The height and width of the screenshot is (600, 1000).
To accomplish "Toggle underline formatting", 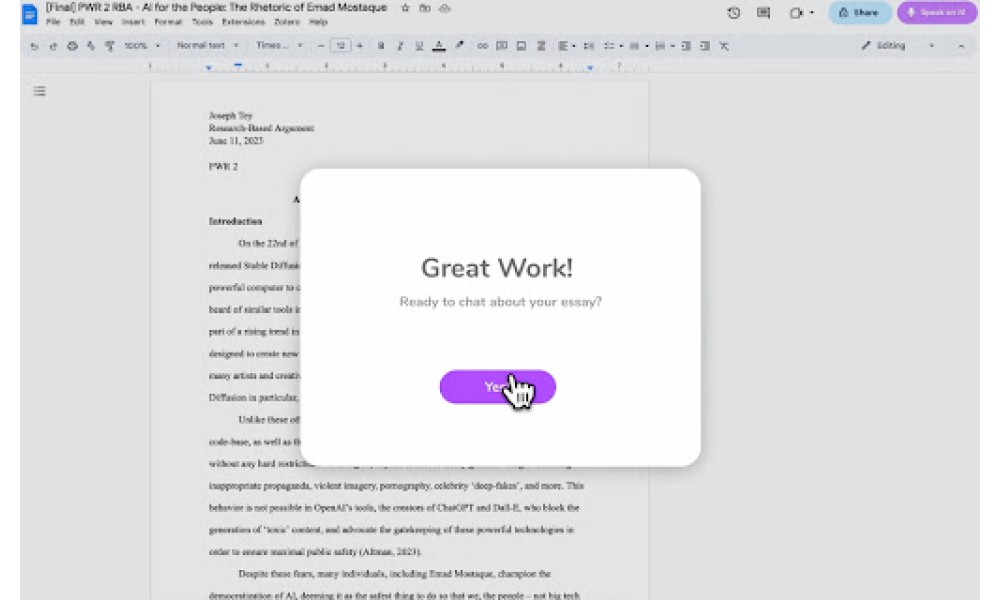I will click(419, 46).
